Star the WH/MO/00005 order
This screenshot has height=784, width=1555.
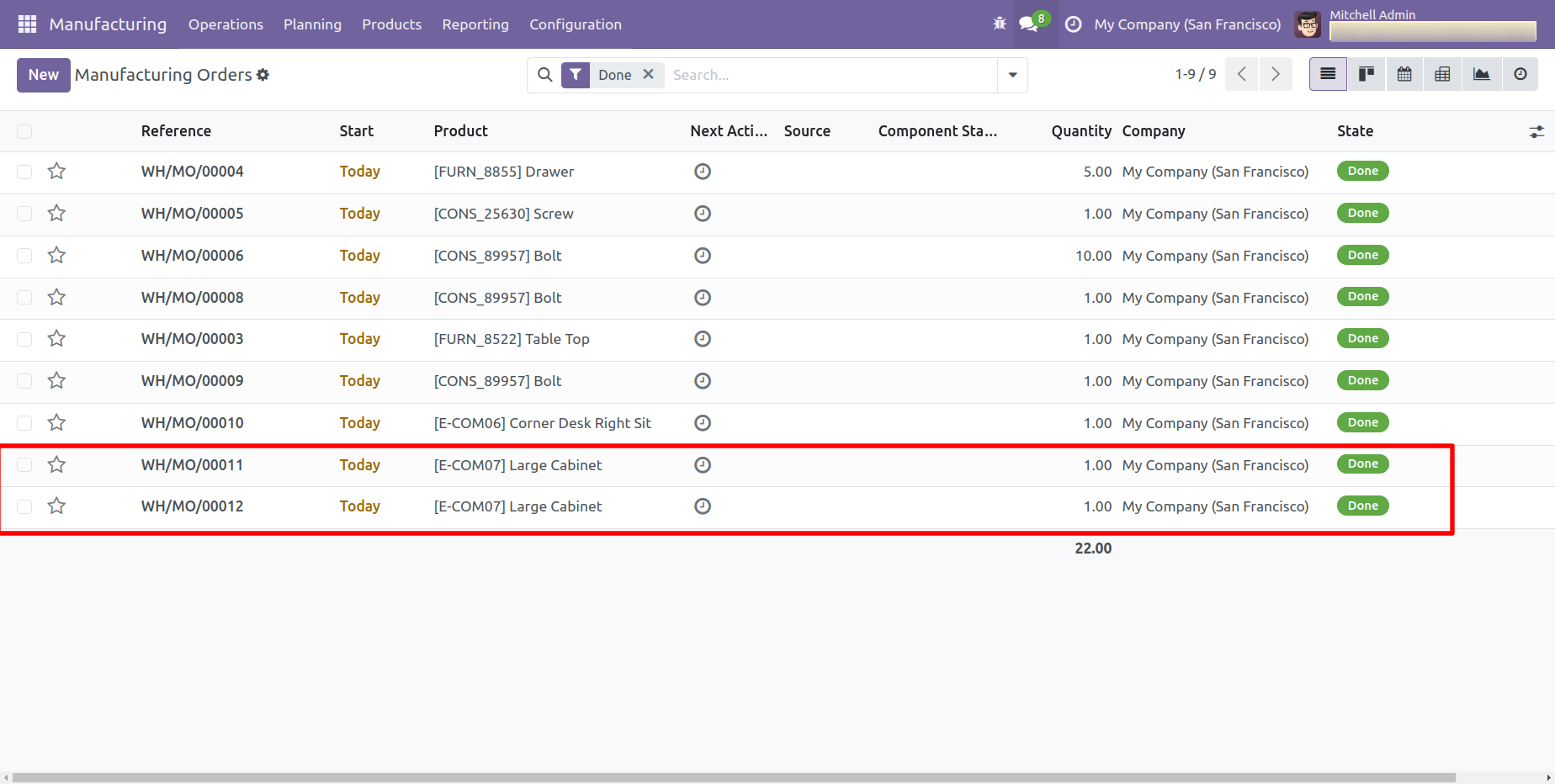[56, 214]
